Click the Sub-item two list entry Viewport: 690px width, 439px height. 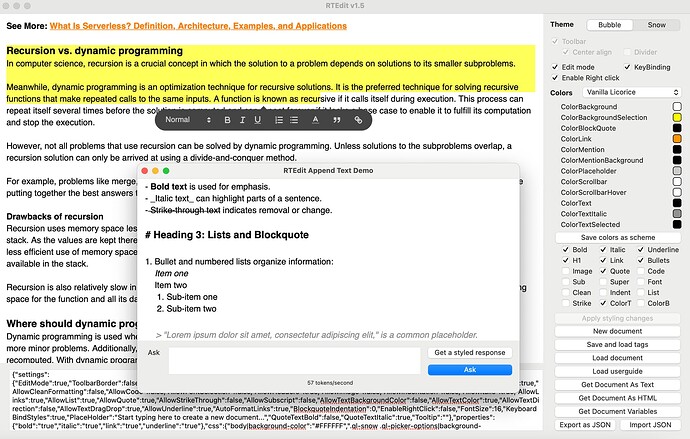[187, 309]
